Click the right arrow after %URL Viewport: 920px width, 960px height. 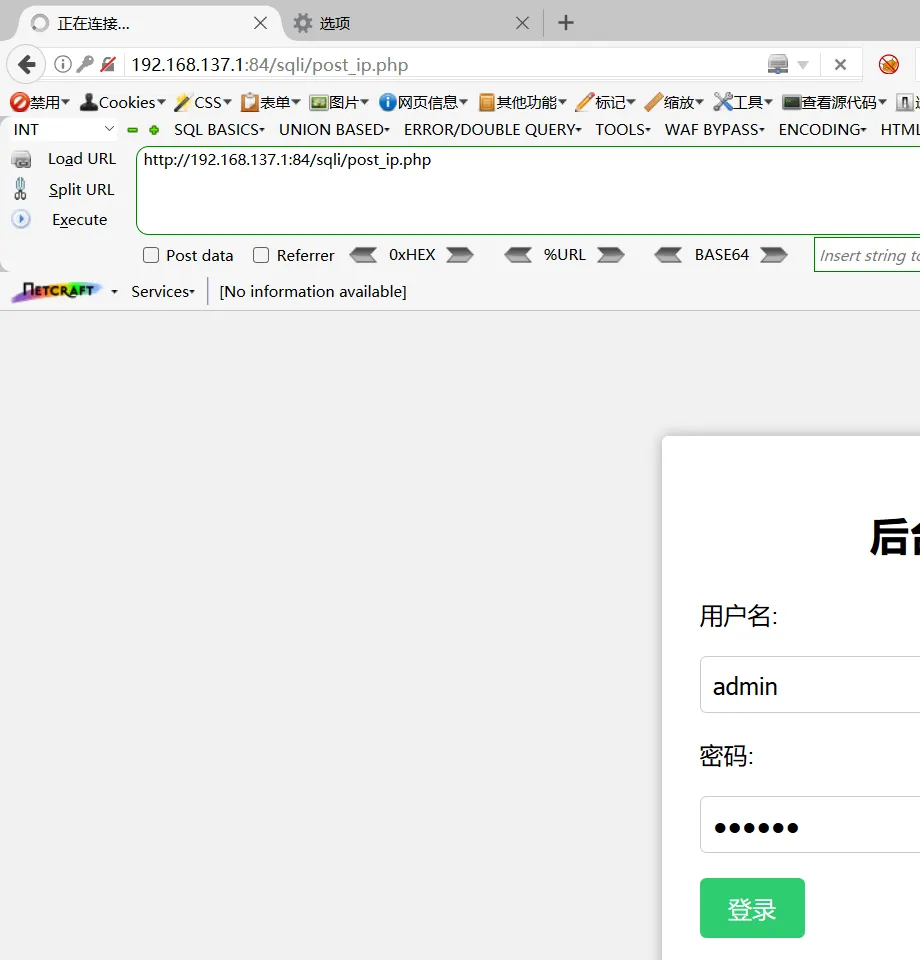(610, 255)
